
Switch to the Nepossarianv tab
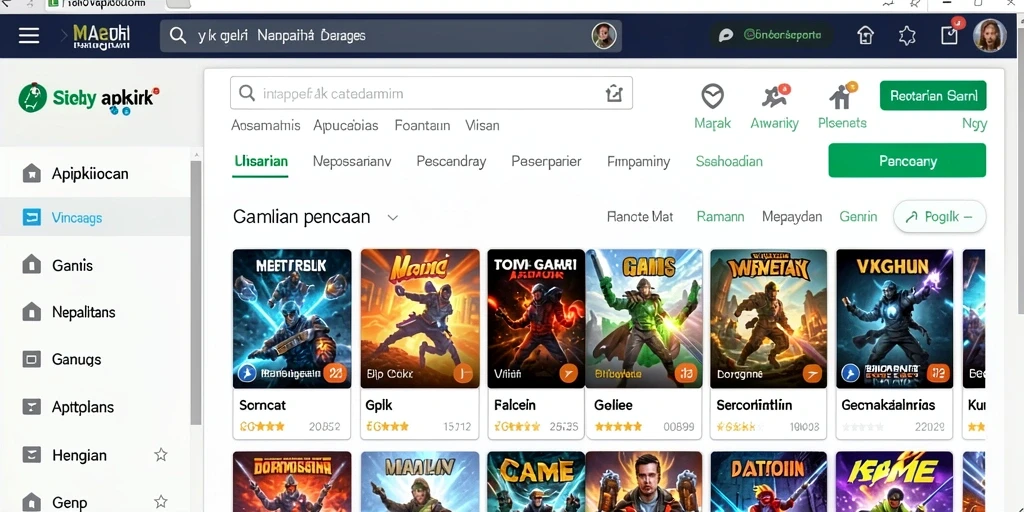pos(352,161)
